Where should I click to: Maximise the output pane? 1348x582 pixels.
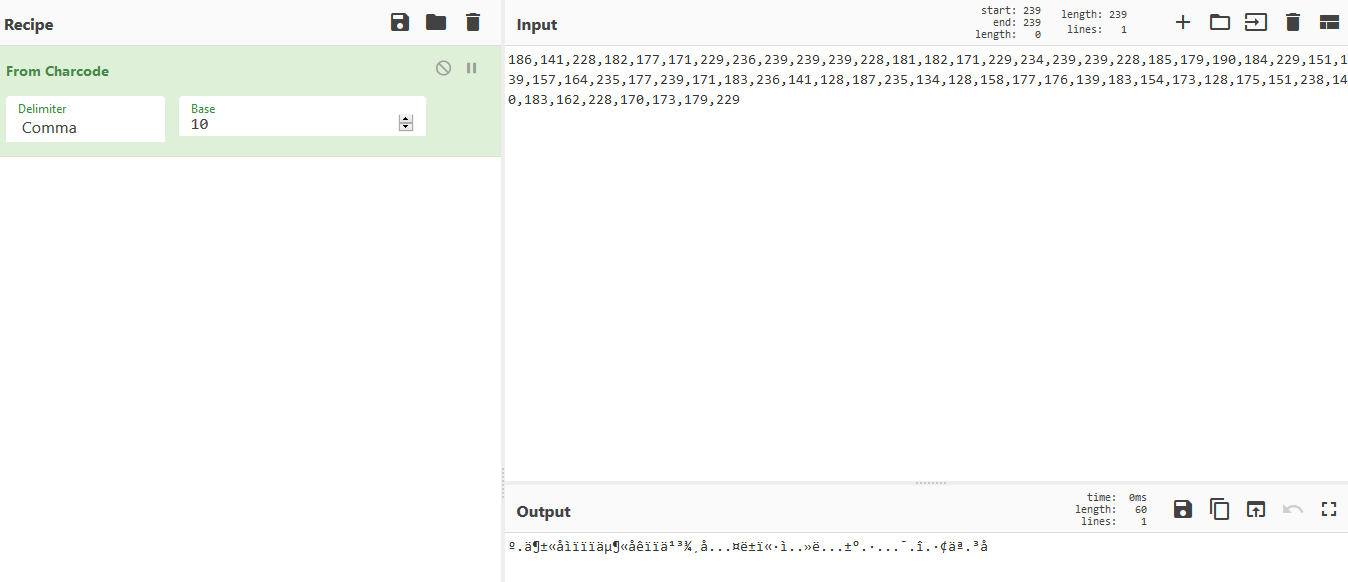coord(1329,509)
